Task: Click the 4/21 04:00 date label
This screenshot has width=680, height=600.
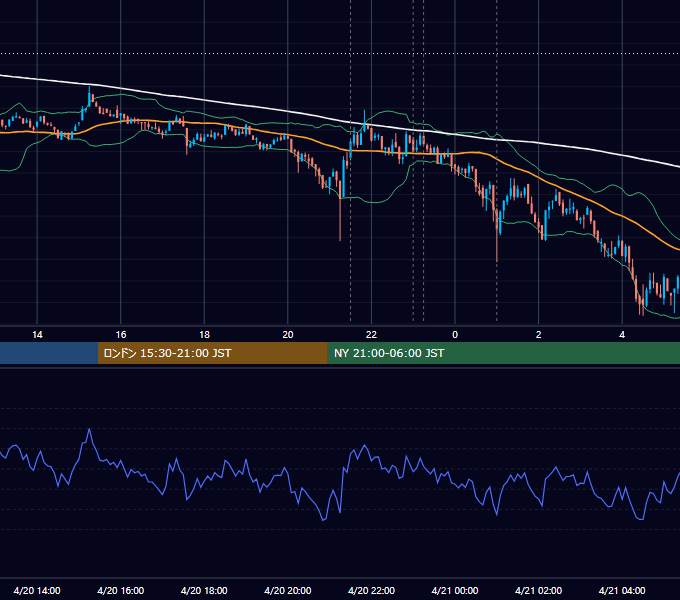Action: 622,590
